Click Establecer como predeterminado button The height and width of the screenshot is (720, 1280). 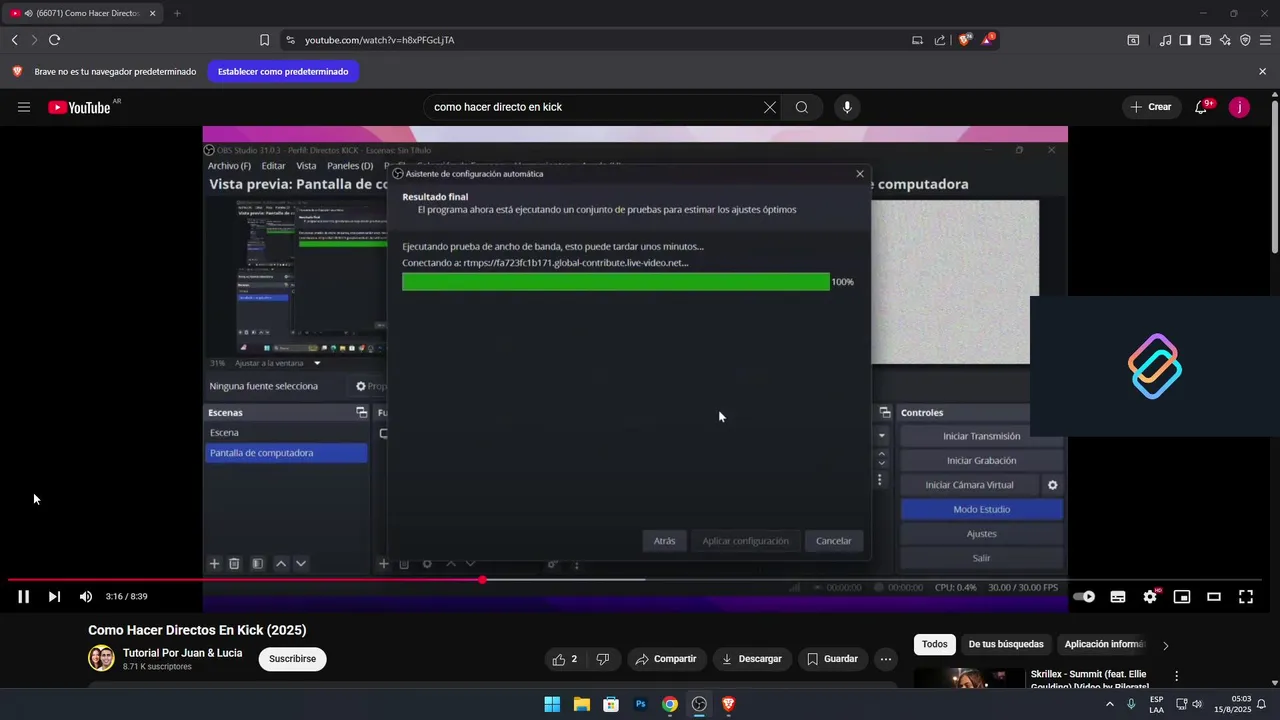(x=283, y=72)
